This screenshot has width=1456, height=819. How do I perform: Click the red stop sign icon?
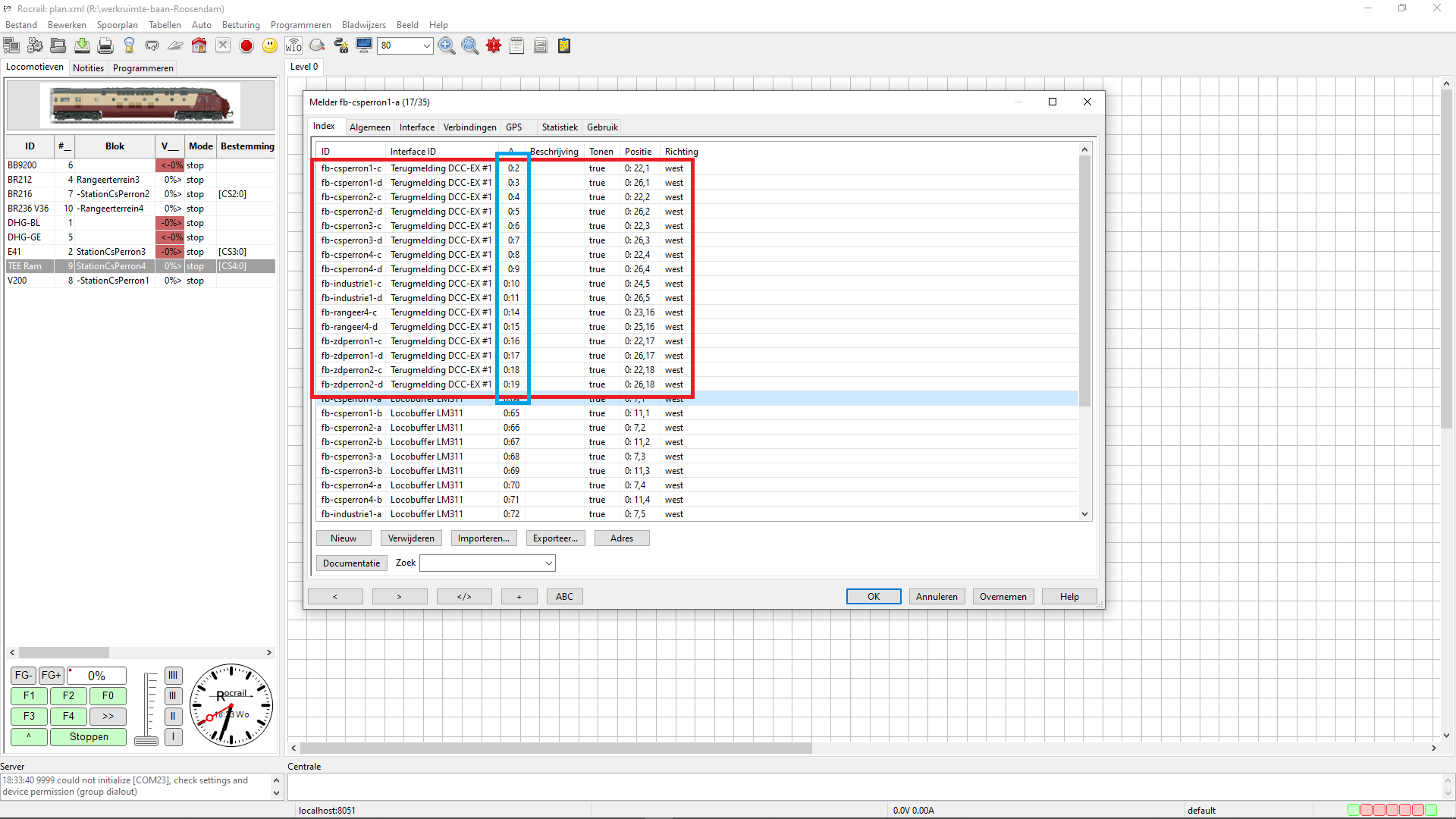click(x=246, y=46)
